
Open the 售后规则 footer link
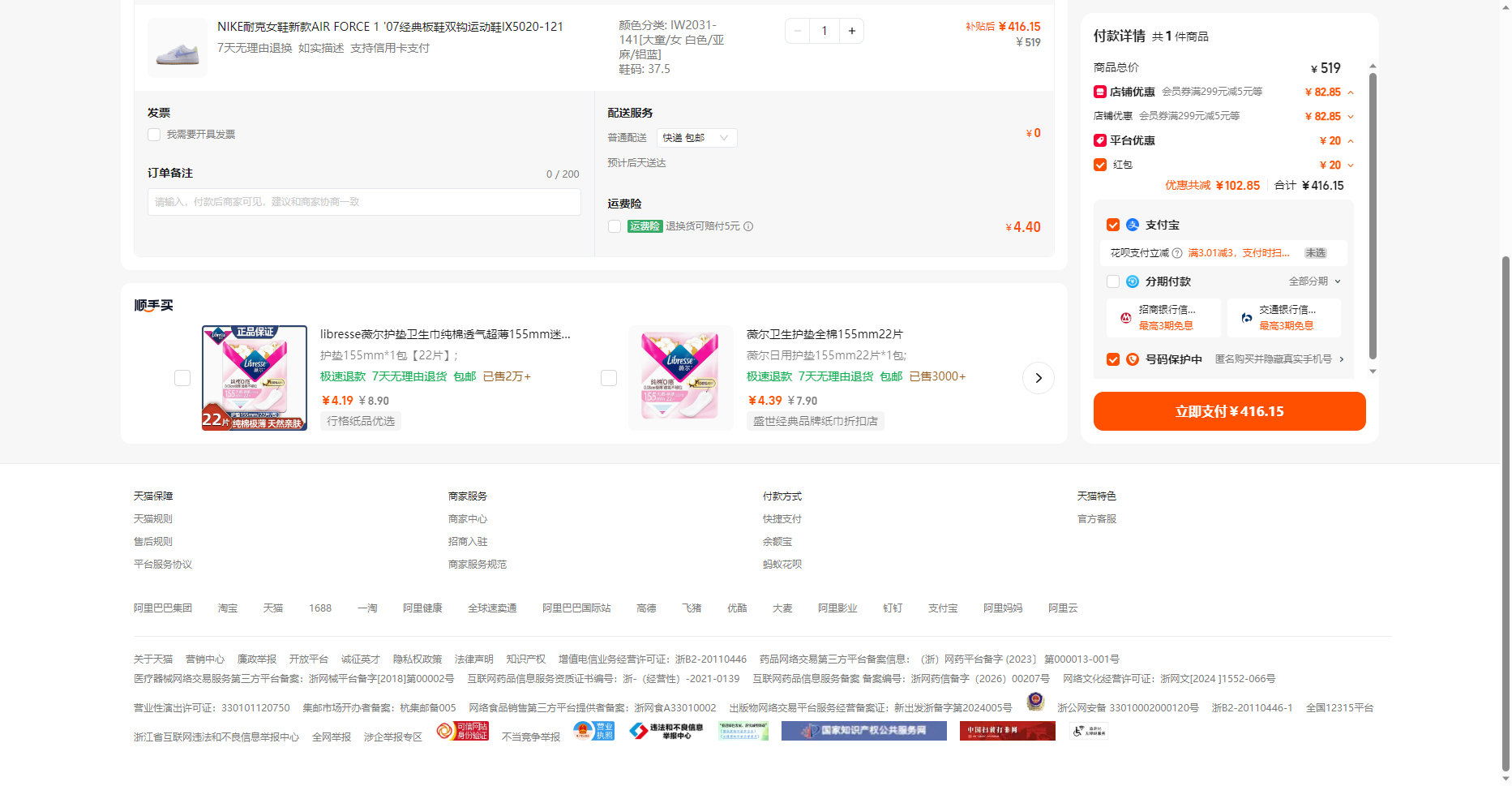point(153,542)
